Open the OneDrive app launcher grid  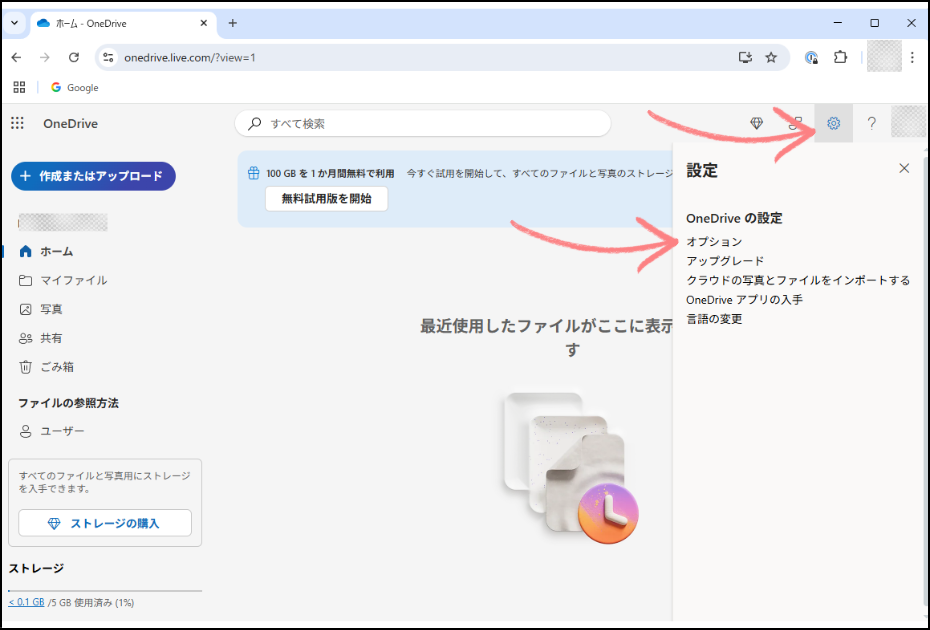pos(17,123)
